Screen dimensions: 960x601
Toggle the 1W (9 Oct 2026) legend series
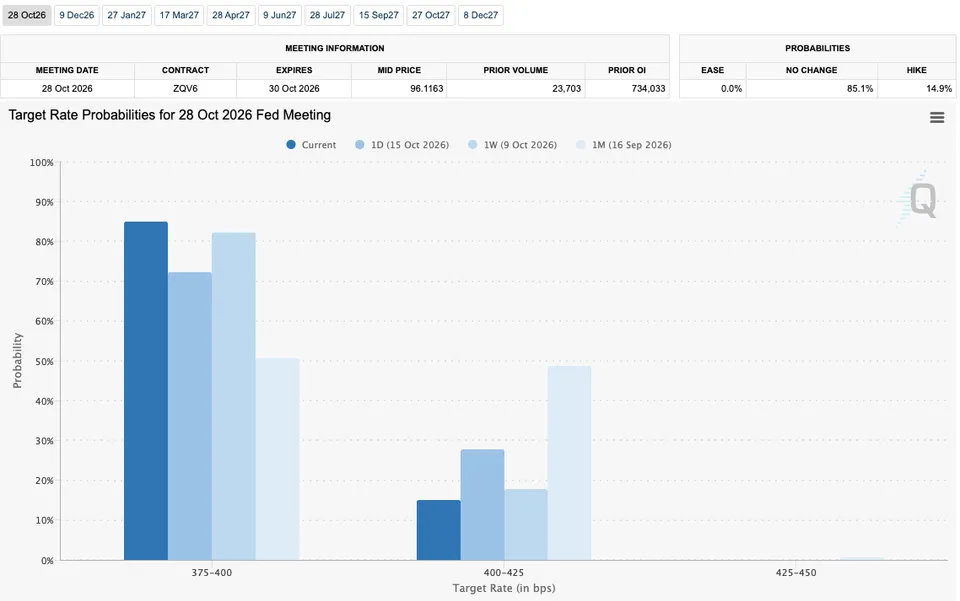tap(512, 145)
